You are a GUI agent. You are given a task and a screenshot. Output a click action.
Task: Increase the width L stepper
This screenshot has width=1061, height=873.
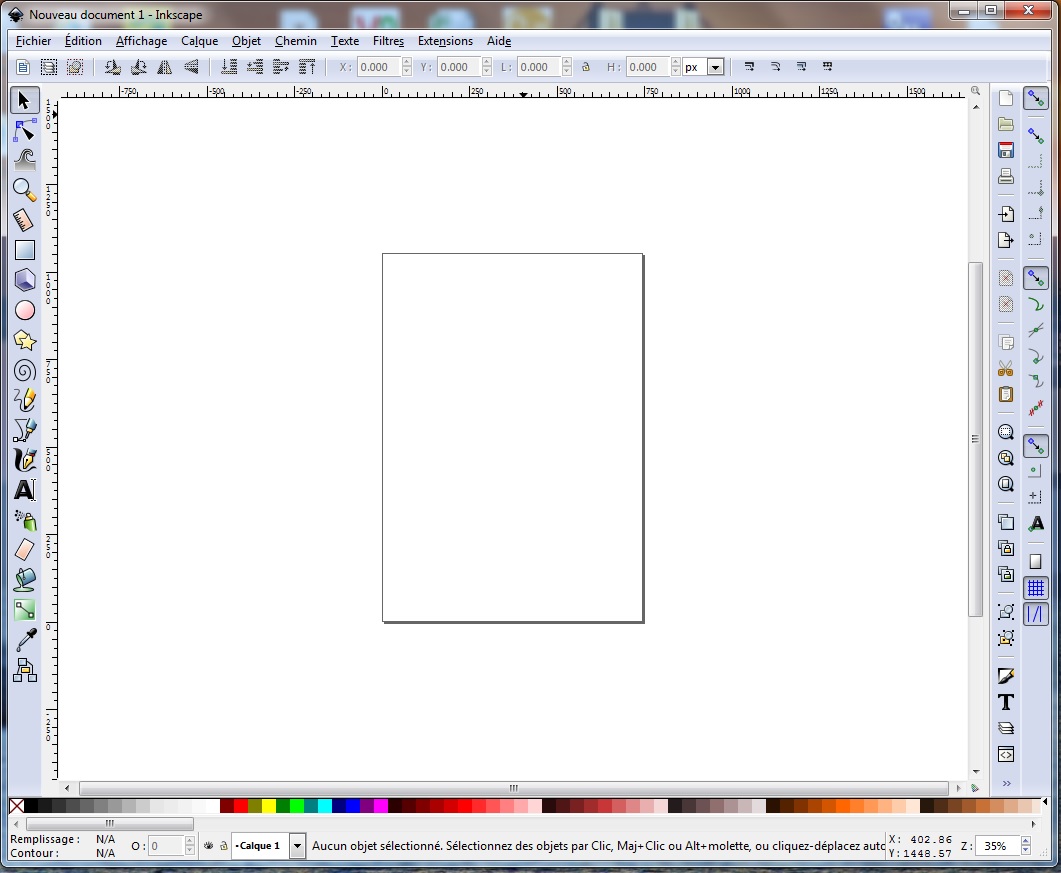click(567, 62)
